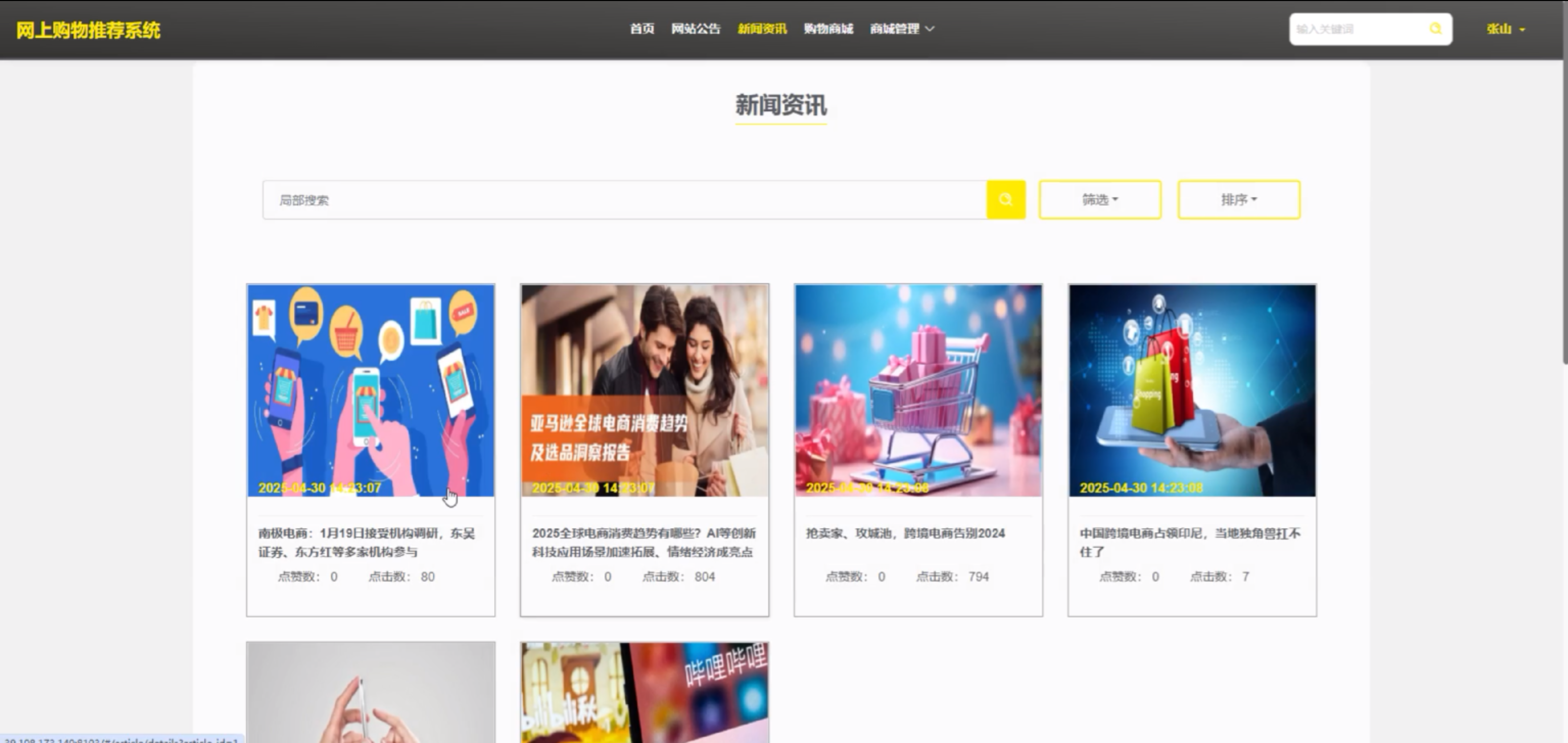Open the 张山 user account dropdown
The width and height of the screenshot is (1568, 743).
[1506, 29]
